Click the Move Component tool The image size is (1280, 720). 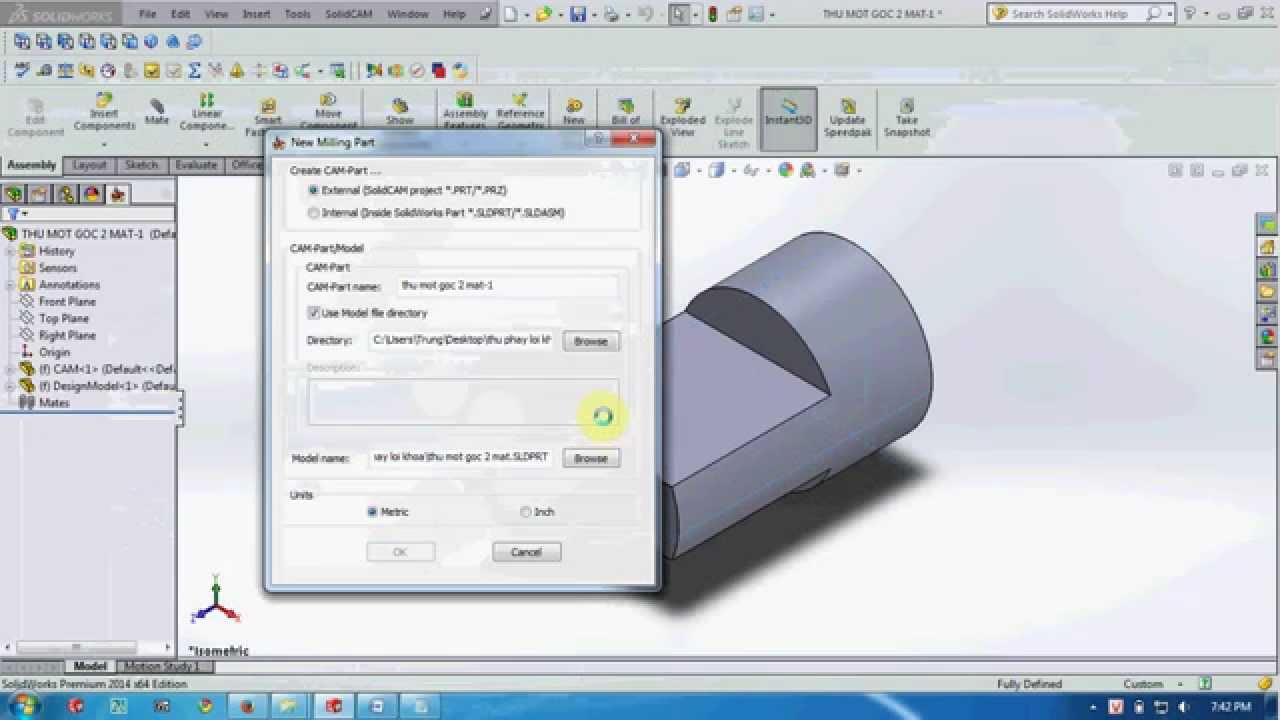tap(328, 112)
